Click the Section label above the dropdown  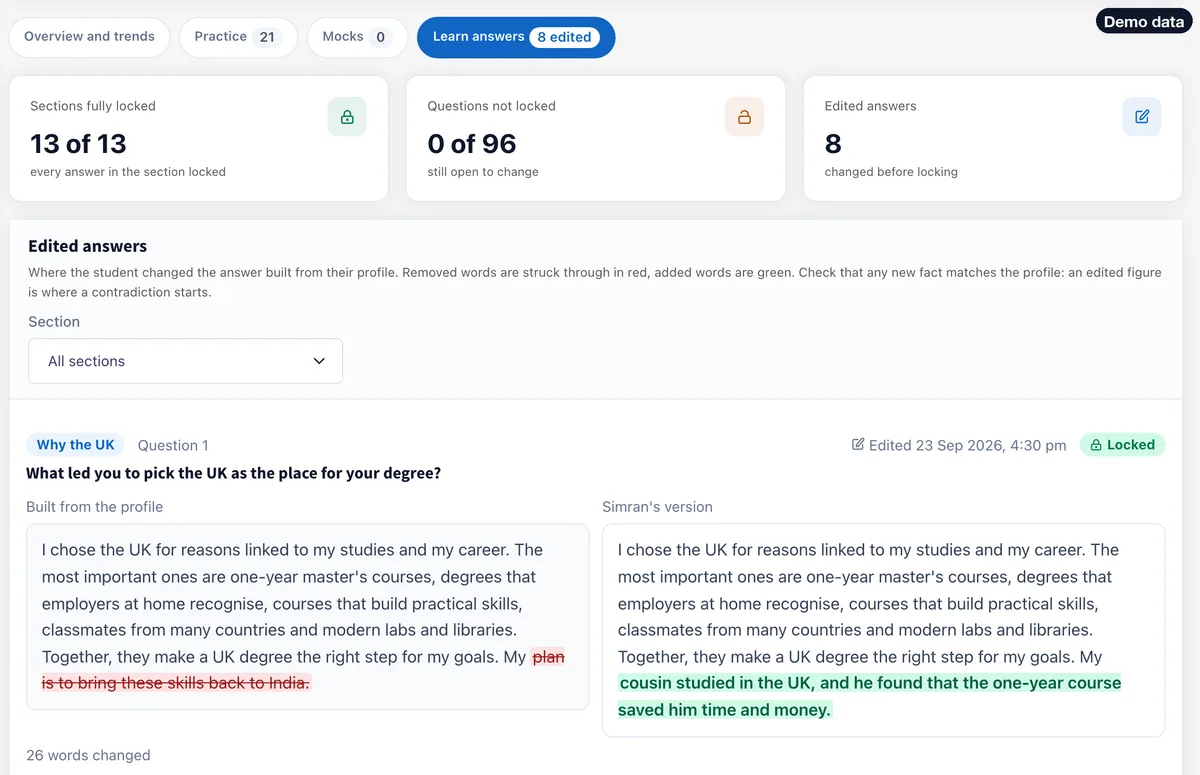54,322
